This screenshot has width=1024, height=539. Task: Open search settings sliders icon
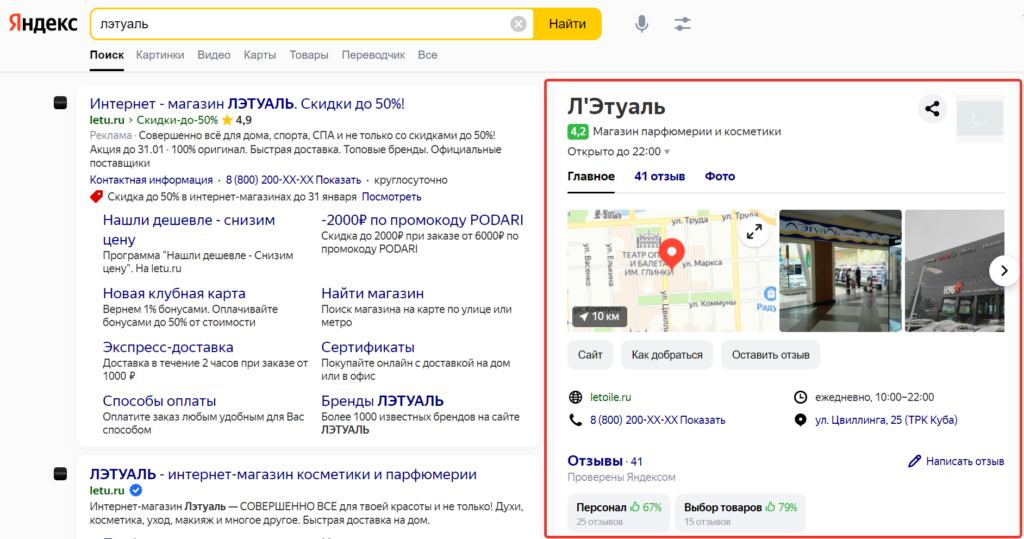click(x=682, y=24)
